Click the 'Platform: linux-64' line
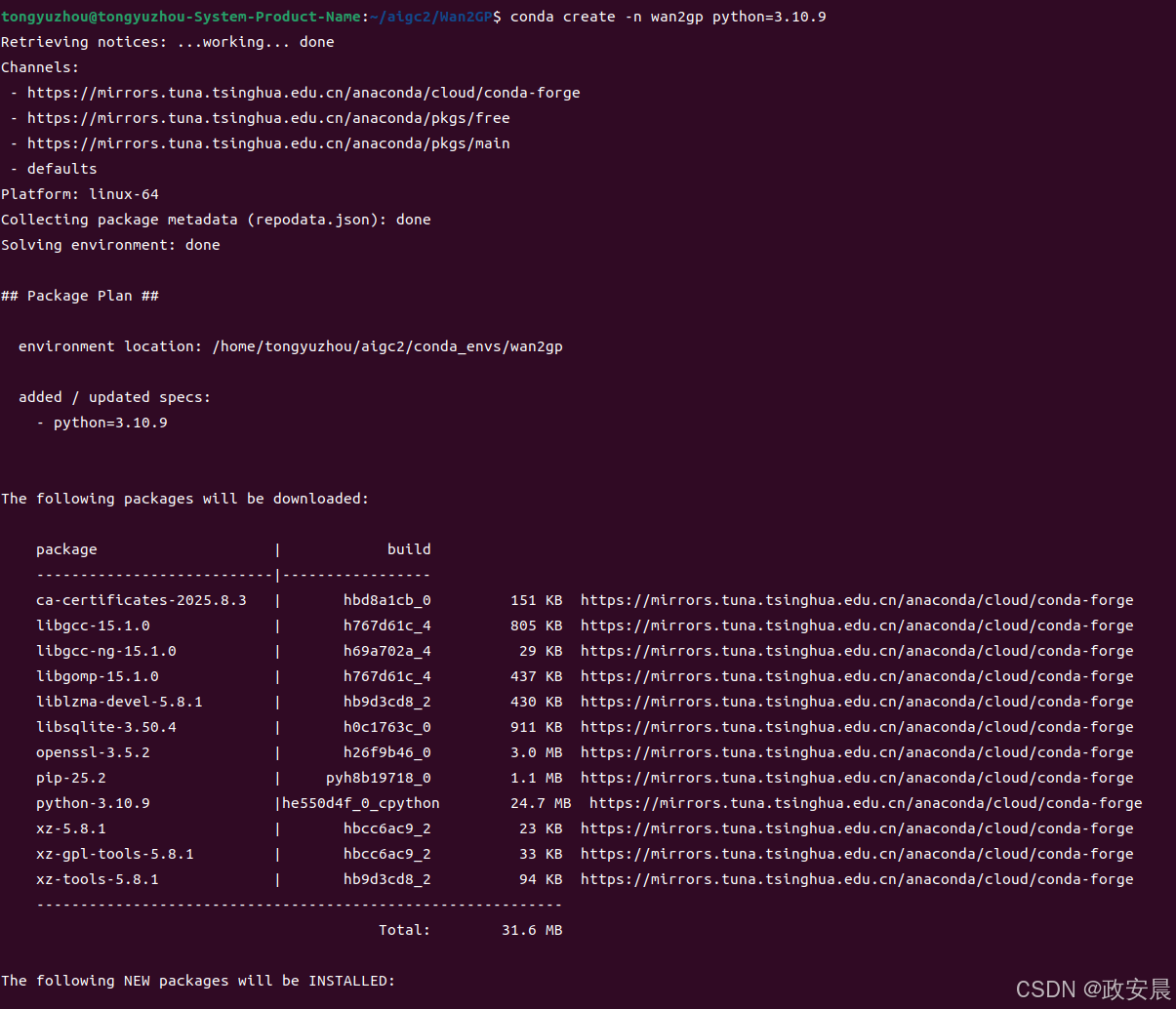Image resolution: width=1176 pixels, height=1009 pixels. click(x=80, y=194)
